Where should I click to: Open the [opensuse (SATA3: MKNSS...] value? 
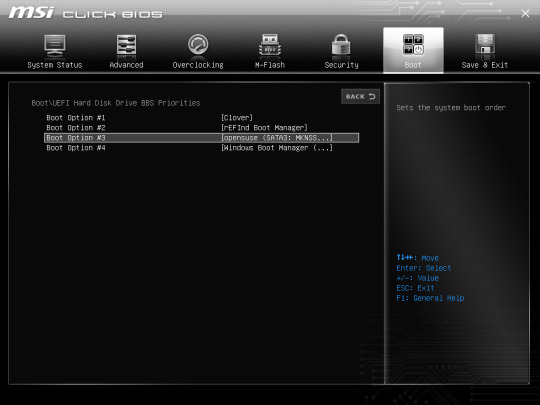[x=277, y=138]
